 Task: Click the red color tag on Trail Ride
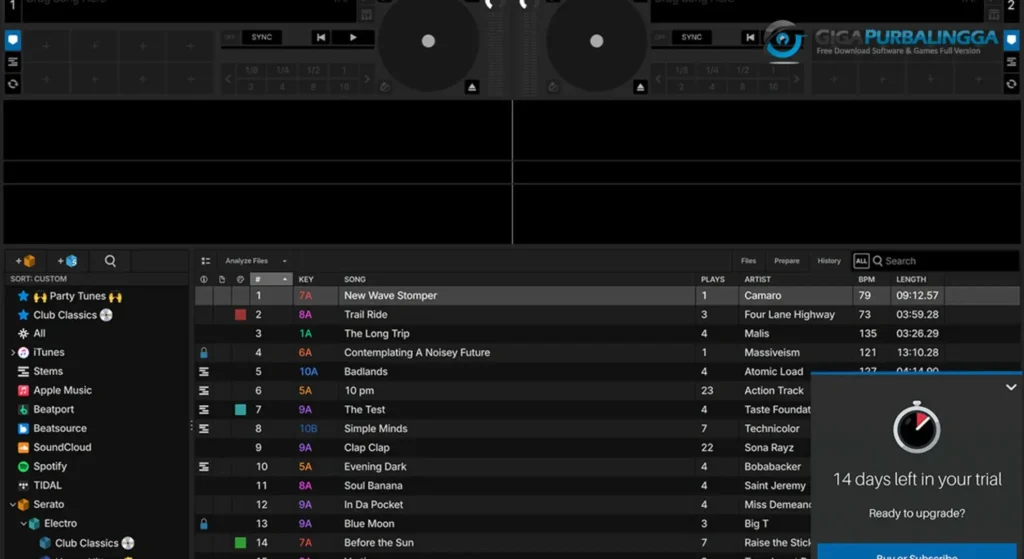[240, 315]
